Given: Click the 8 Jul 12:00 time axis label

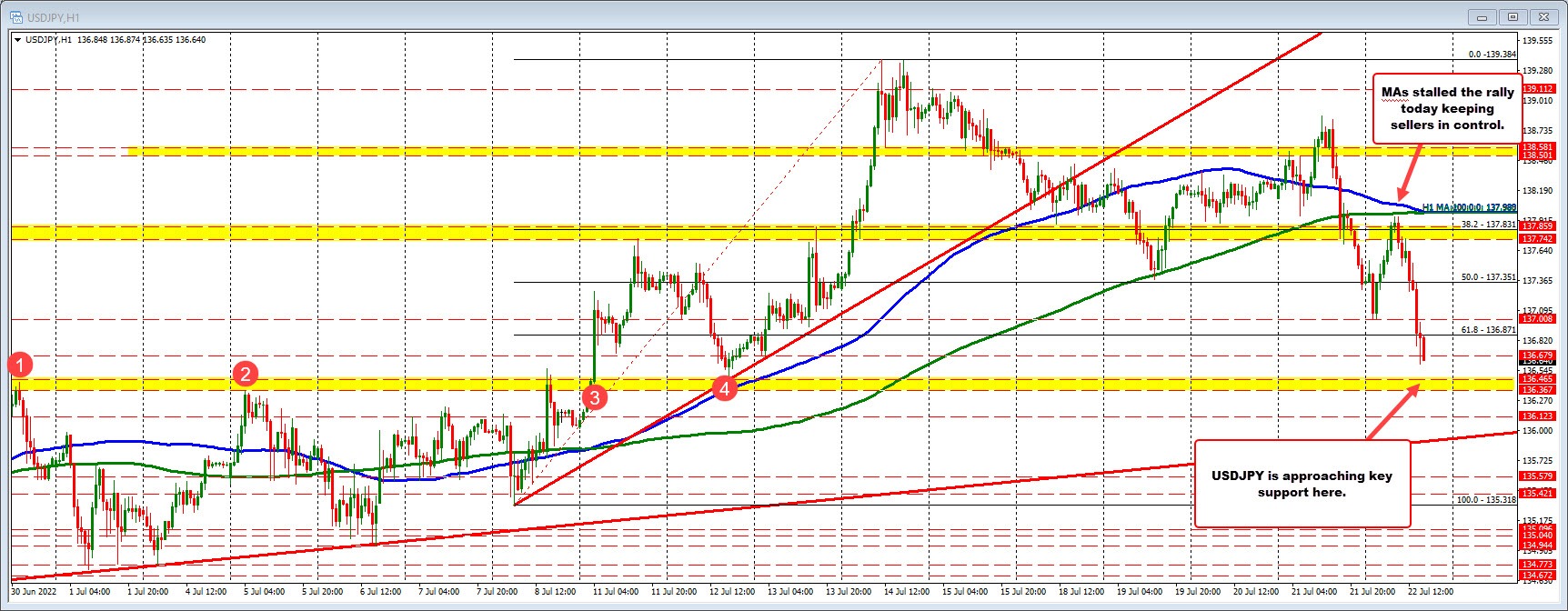Looking at the screenshot, I should [x=555, y=591].
